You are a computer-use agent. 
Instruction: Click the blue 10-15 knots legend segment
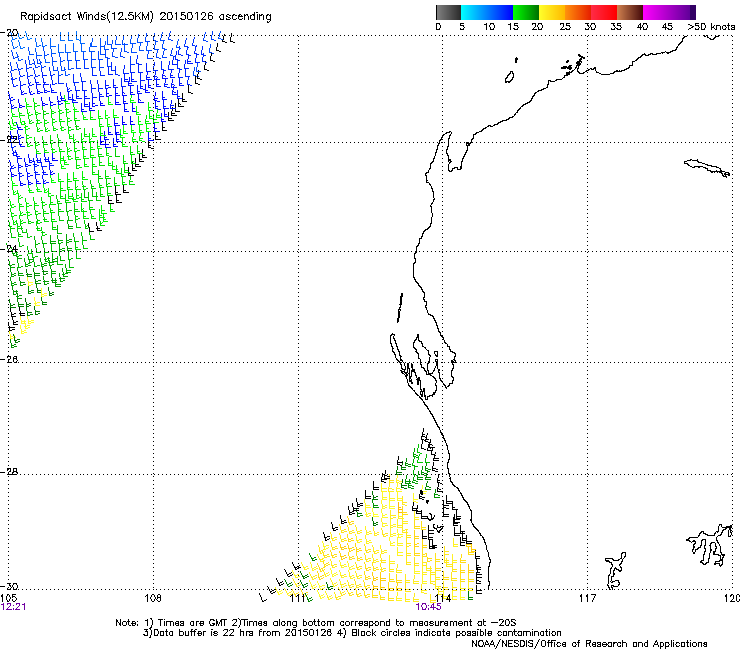[x=500, y=12]
